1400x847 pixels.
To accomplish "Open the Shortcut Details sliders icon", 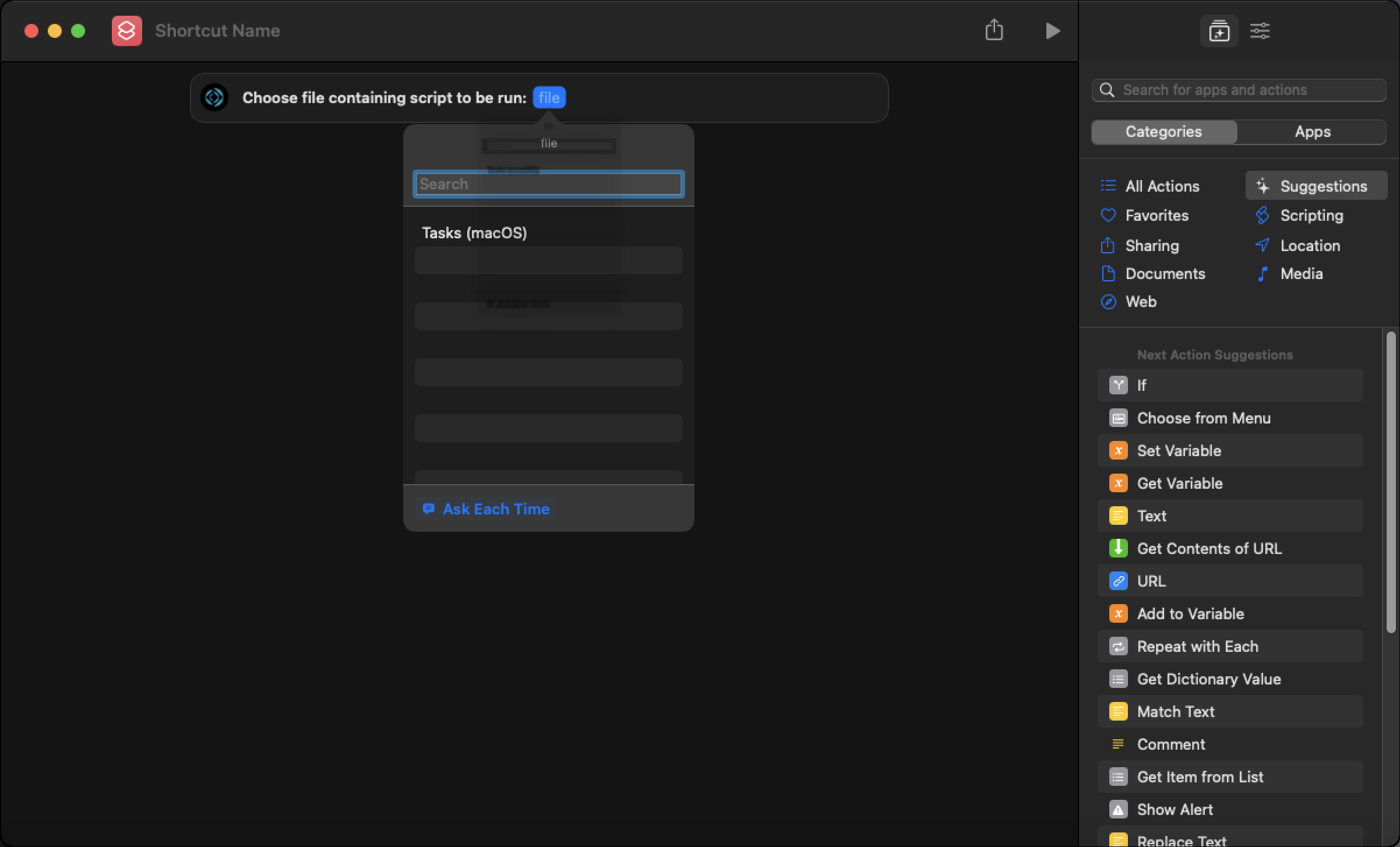I will coord(1260,31).
